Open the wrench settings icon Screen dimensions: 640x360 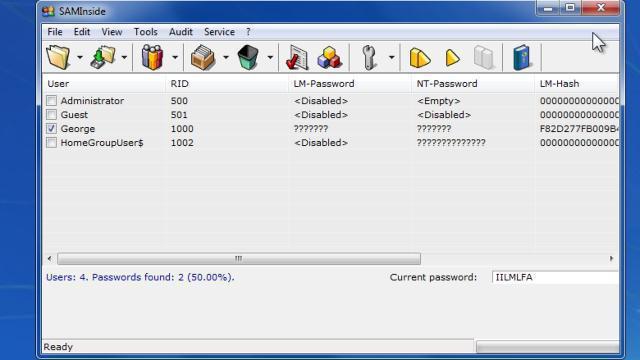(369, 57)
